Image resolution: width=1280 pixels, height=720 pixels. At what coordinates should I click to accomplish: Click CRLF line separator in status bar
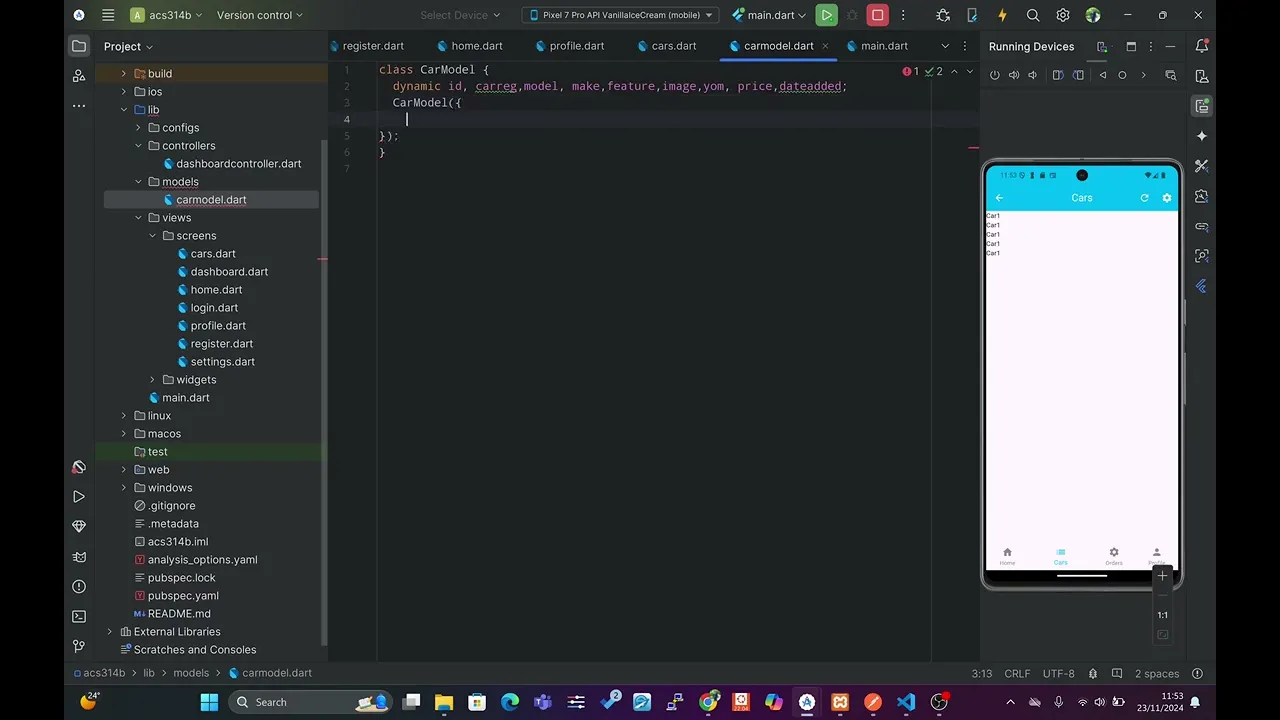[1017, 674]
